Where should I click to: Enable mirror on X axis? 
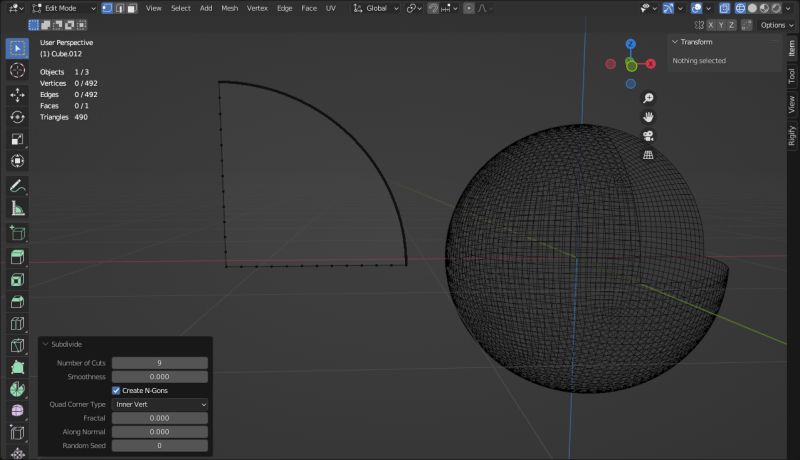click(x=711, y=25)
